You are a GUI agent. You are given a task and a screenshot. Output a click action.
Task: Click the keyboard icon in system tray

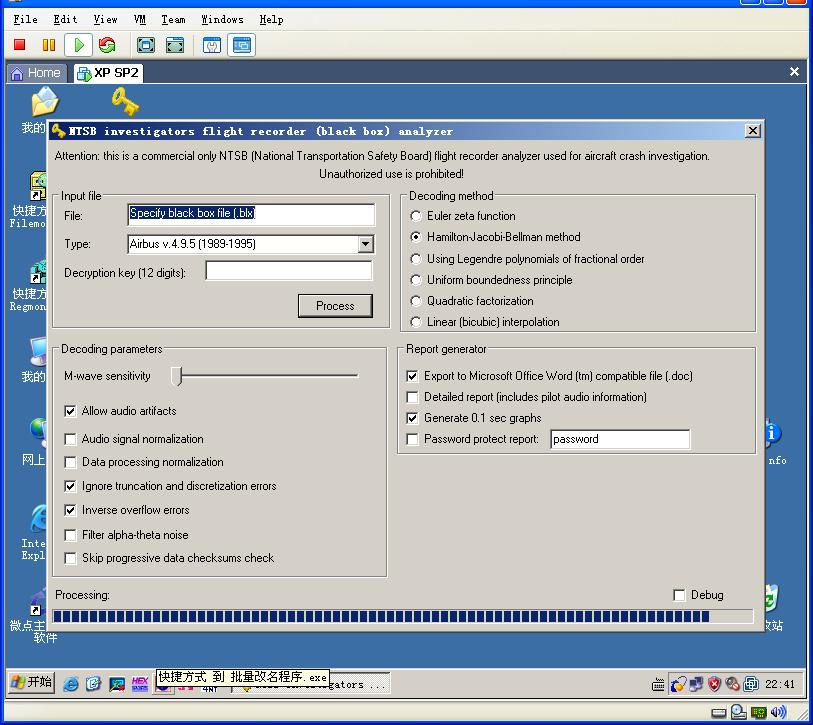coord(658,685)
